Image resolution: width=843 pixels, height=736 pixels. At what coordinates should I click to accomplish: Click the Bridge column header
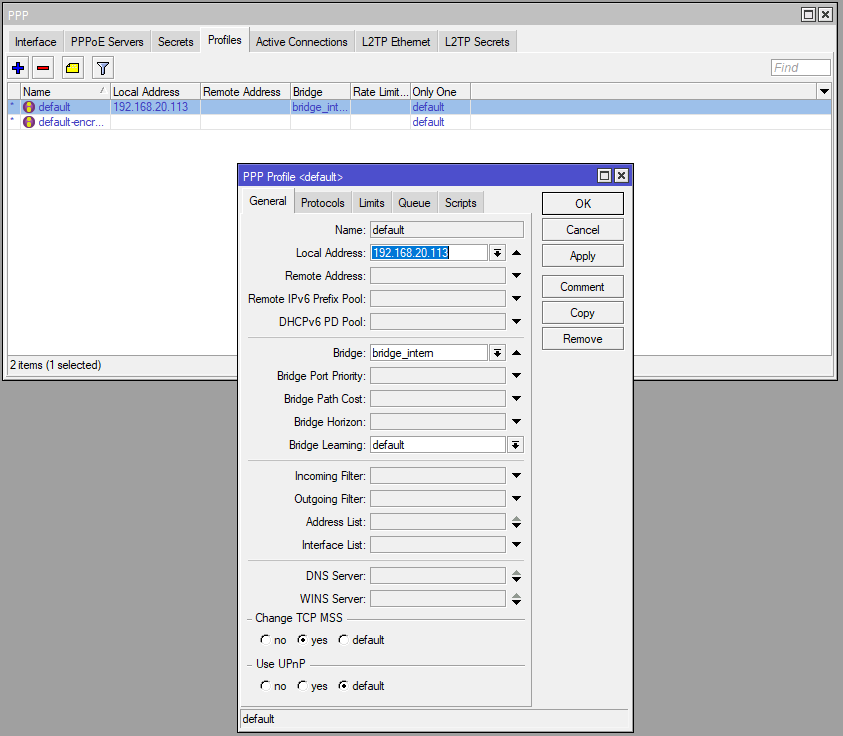click(x=320, y=92)
